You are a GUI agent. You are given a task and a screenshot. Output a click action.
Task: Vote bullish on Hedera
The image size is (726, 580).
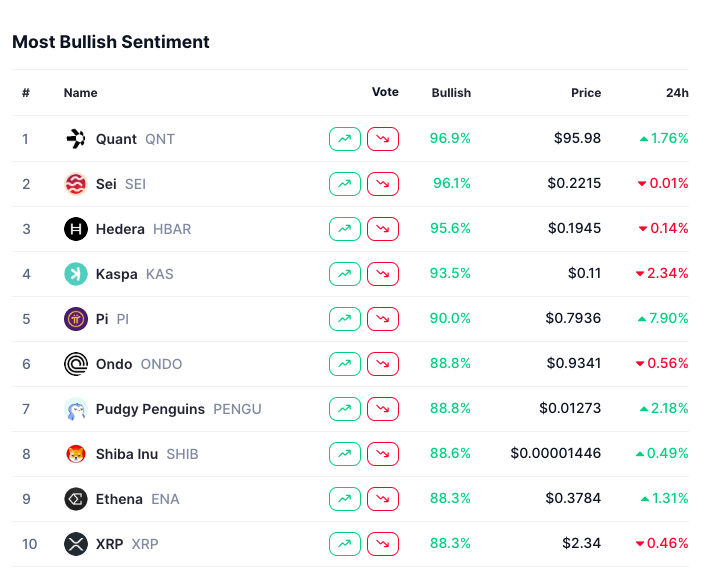[x=344, y=229]
